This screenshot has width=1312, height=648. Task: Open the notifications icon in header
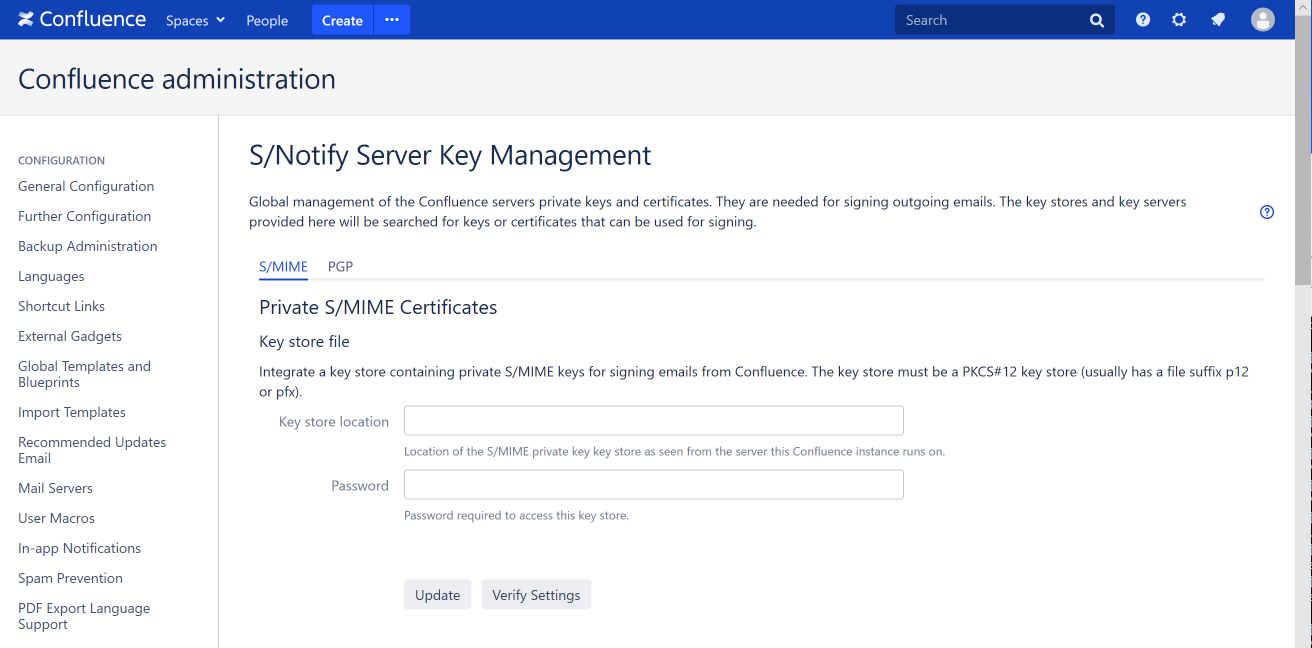pos(1218,20)
